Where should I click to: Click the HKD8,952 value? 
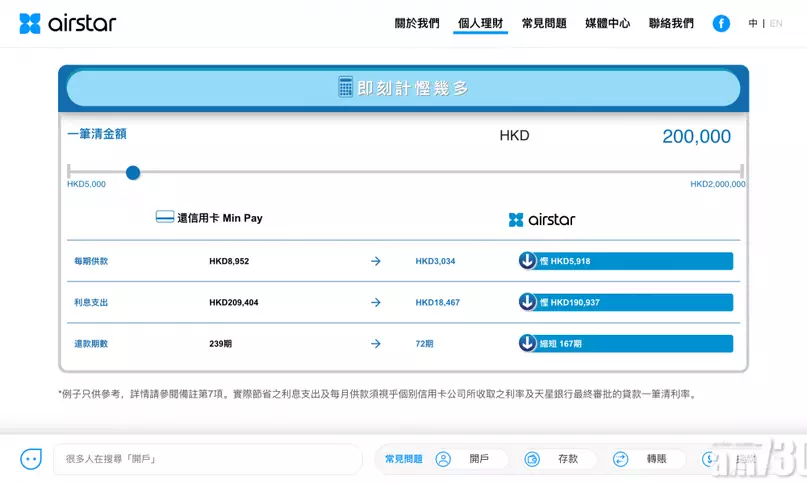pos(229,261)
